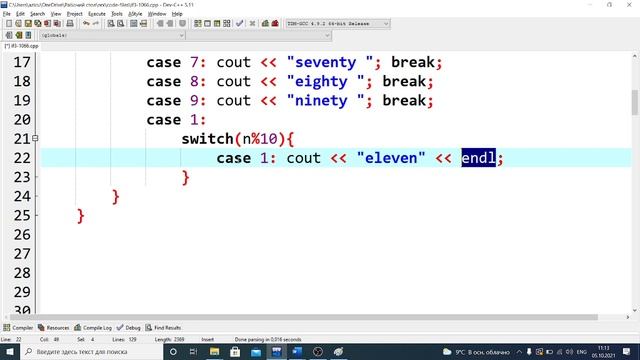Click the Delete profiling information icon

[x=275, y=24]
